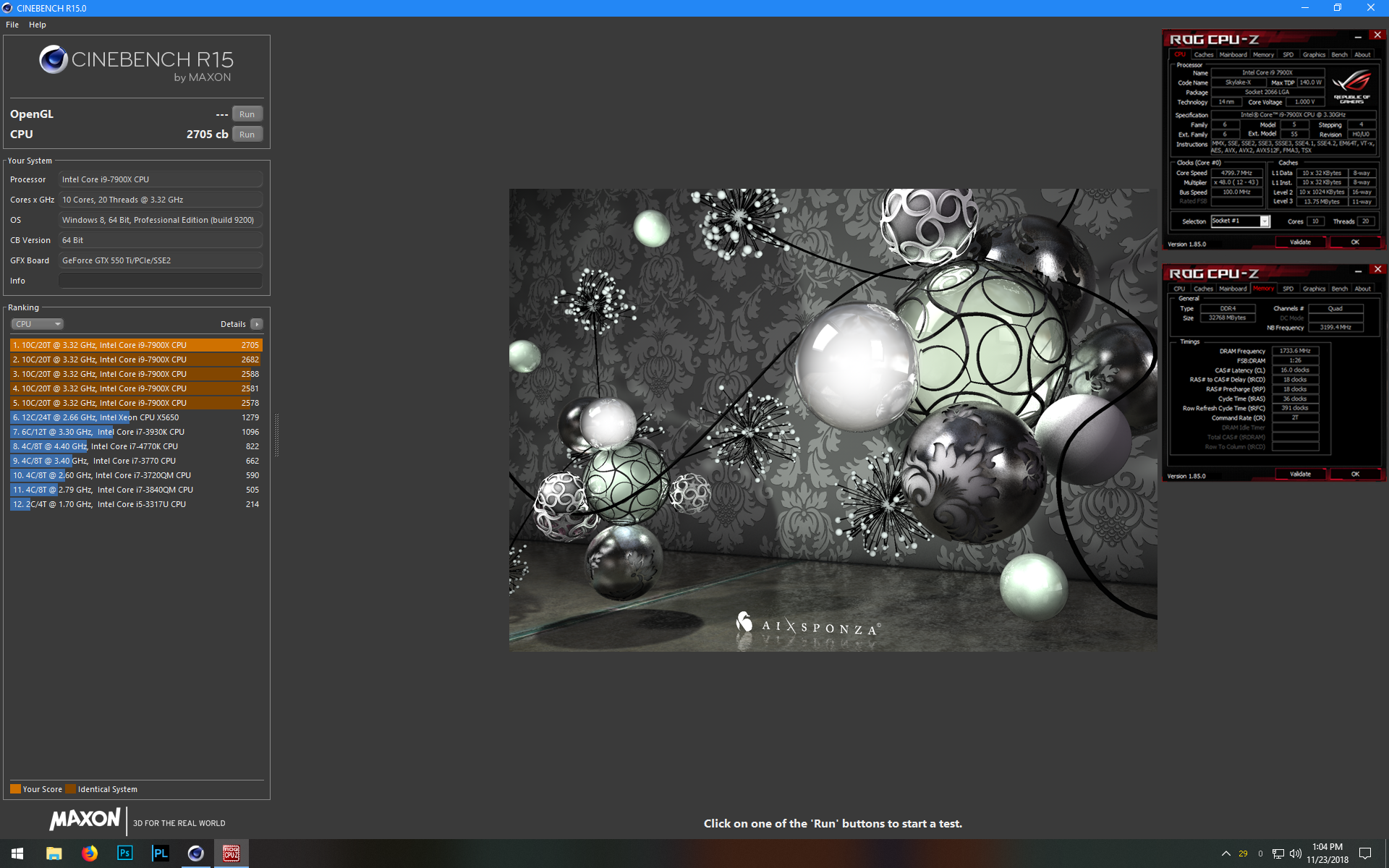Click the Processor field Intel Core i9-7900X CPU

click(x=161, y=179)
